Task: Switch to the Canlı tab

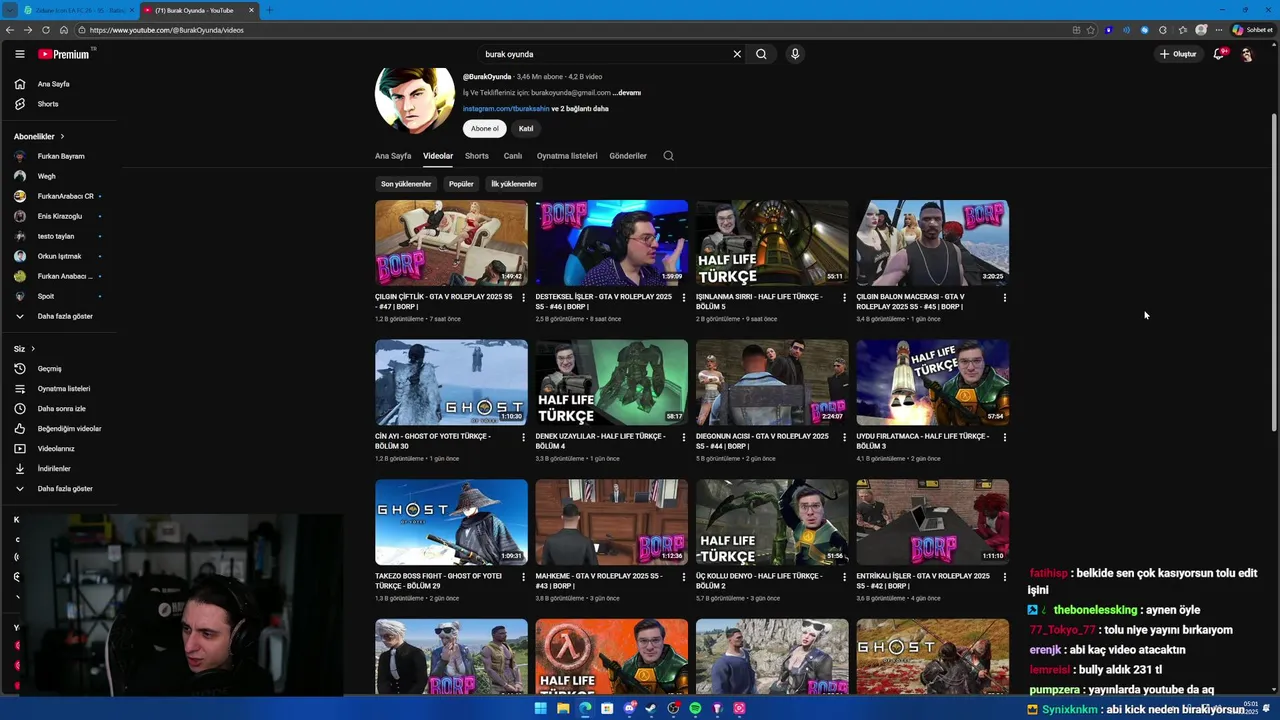Action: 513,156
